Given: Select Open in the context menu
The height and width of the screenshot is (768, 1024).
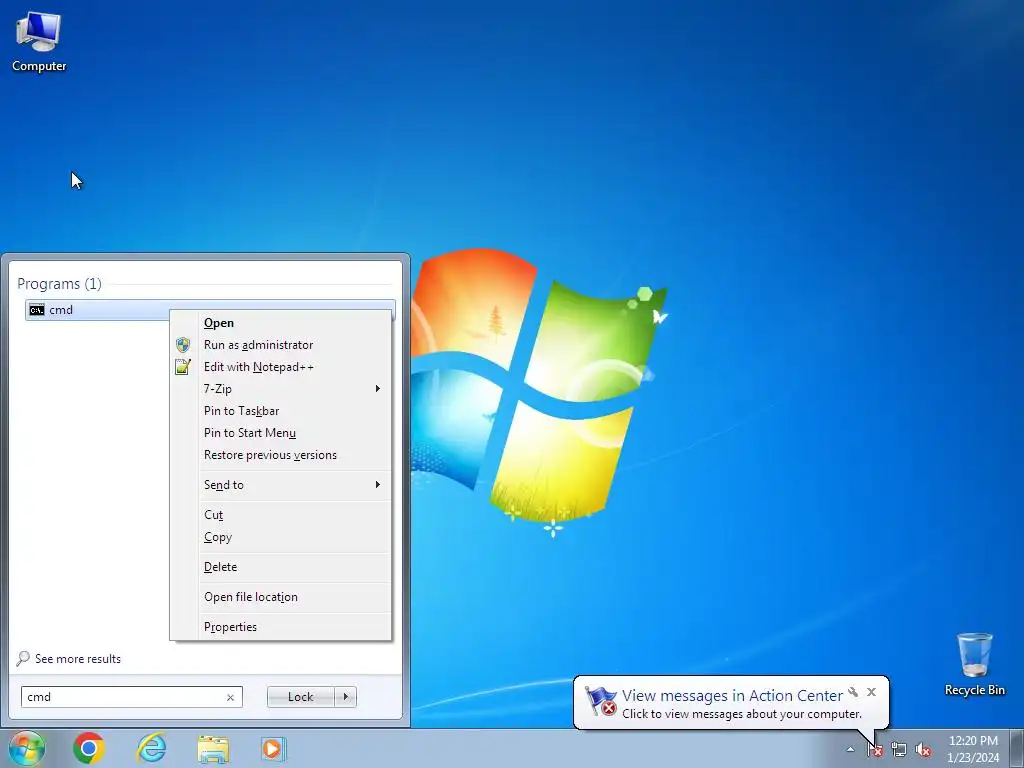Looking at the screenshot, I should tap(282, 323).
